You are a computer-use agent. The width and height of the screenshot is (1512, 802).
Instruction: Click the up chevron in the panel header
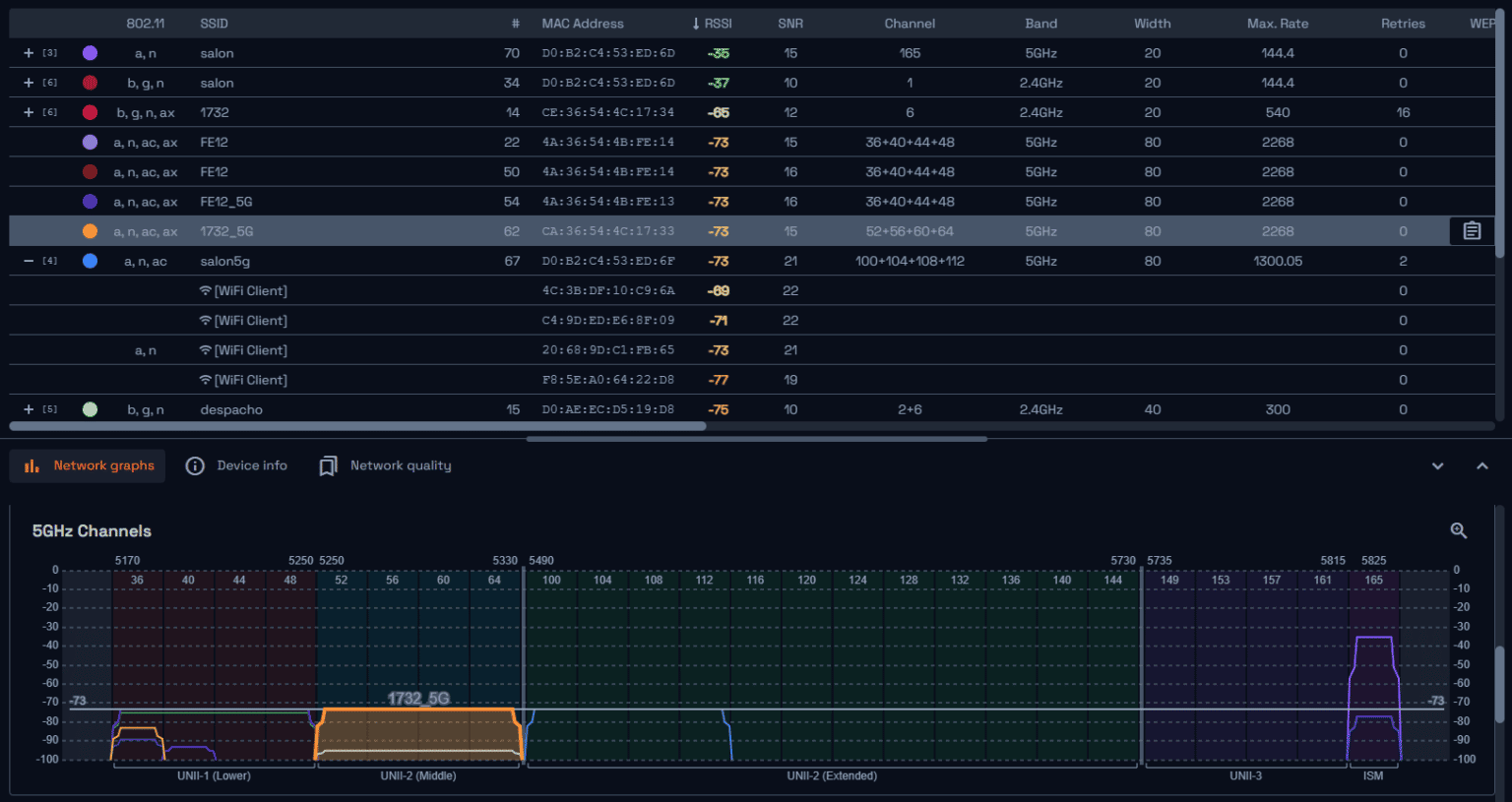[1482, 464]
